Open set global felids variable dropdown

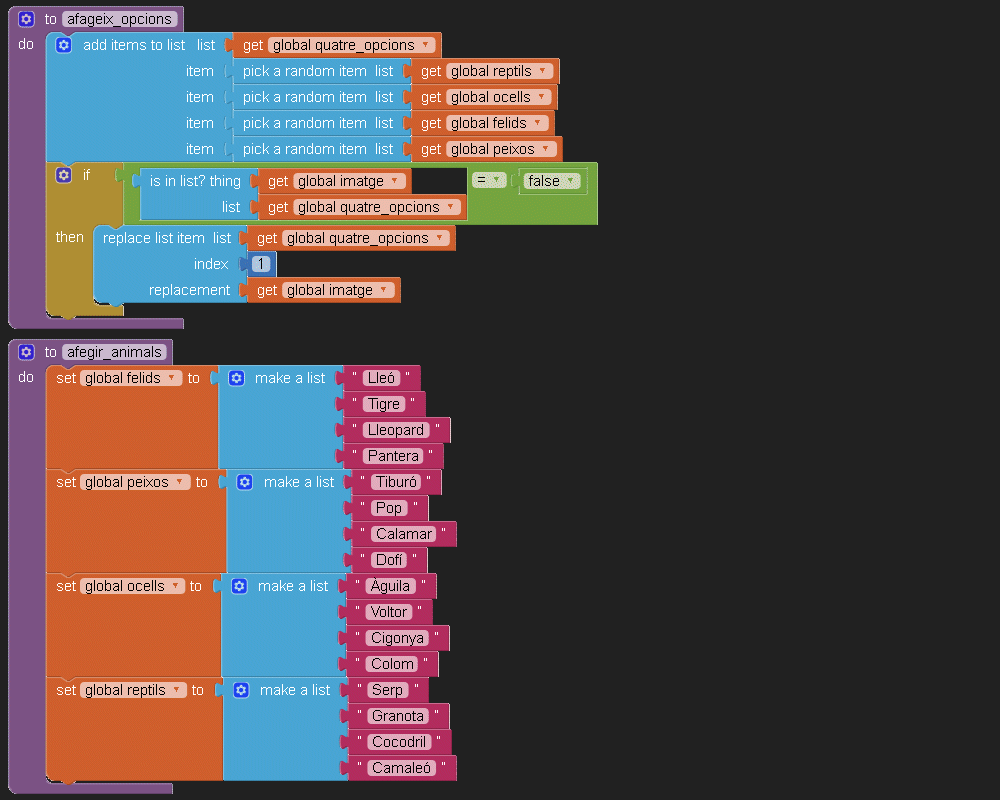pos(174,378)
